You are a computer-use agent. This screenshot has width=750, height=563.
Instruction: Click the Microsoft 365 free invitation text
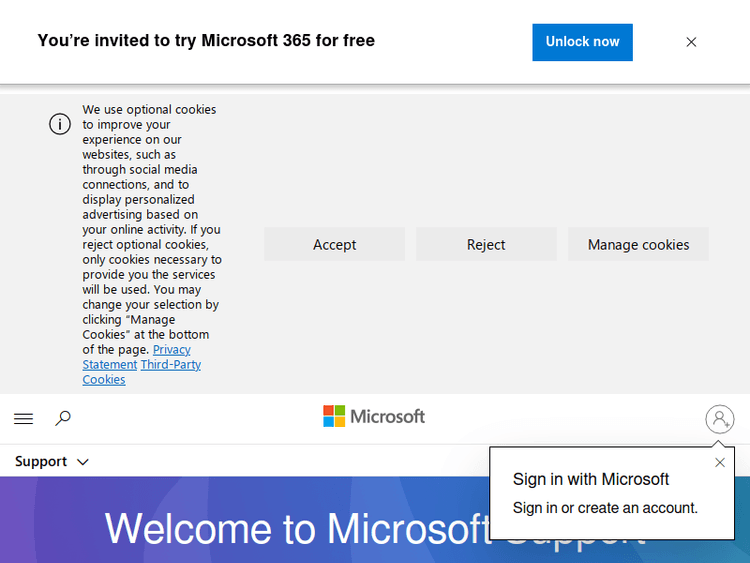[x=206, y=41]
